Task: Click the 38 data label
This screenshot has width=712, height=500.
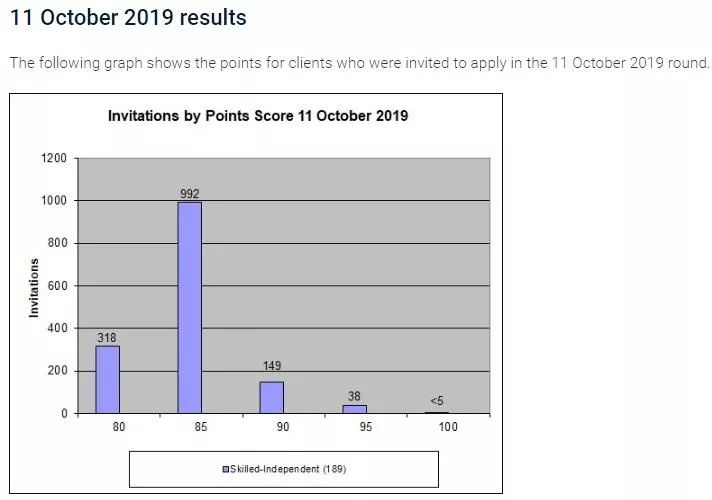Action: (354, 396)
